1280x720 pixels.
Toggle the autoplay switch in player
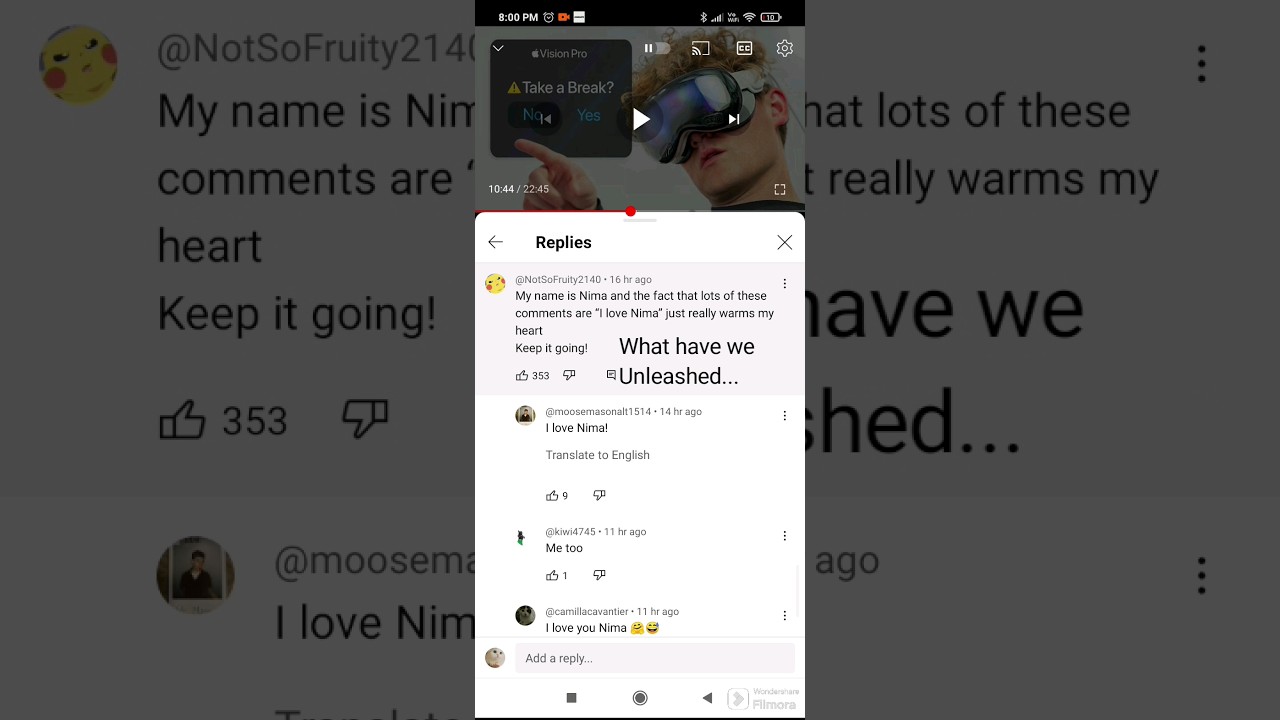[657, 48]
